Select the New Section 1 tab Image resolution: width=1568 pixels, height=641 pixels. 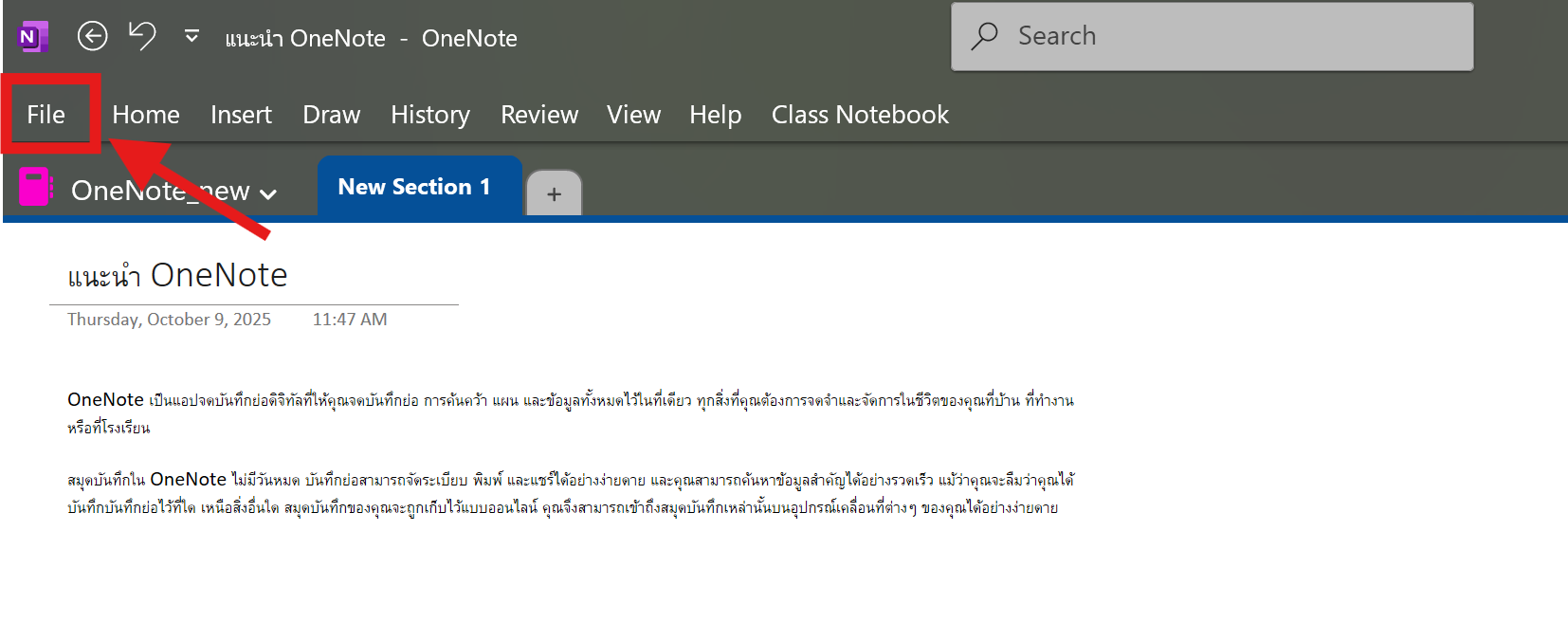(x=414, y=187)
